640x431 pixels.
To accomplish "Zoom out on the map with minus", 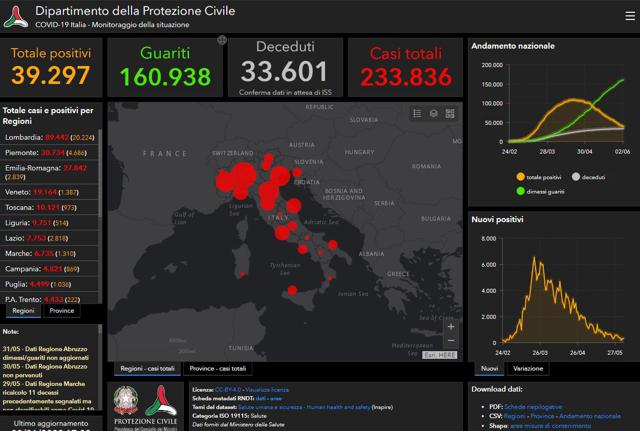I will tap(451, 340).
